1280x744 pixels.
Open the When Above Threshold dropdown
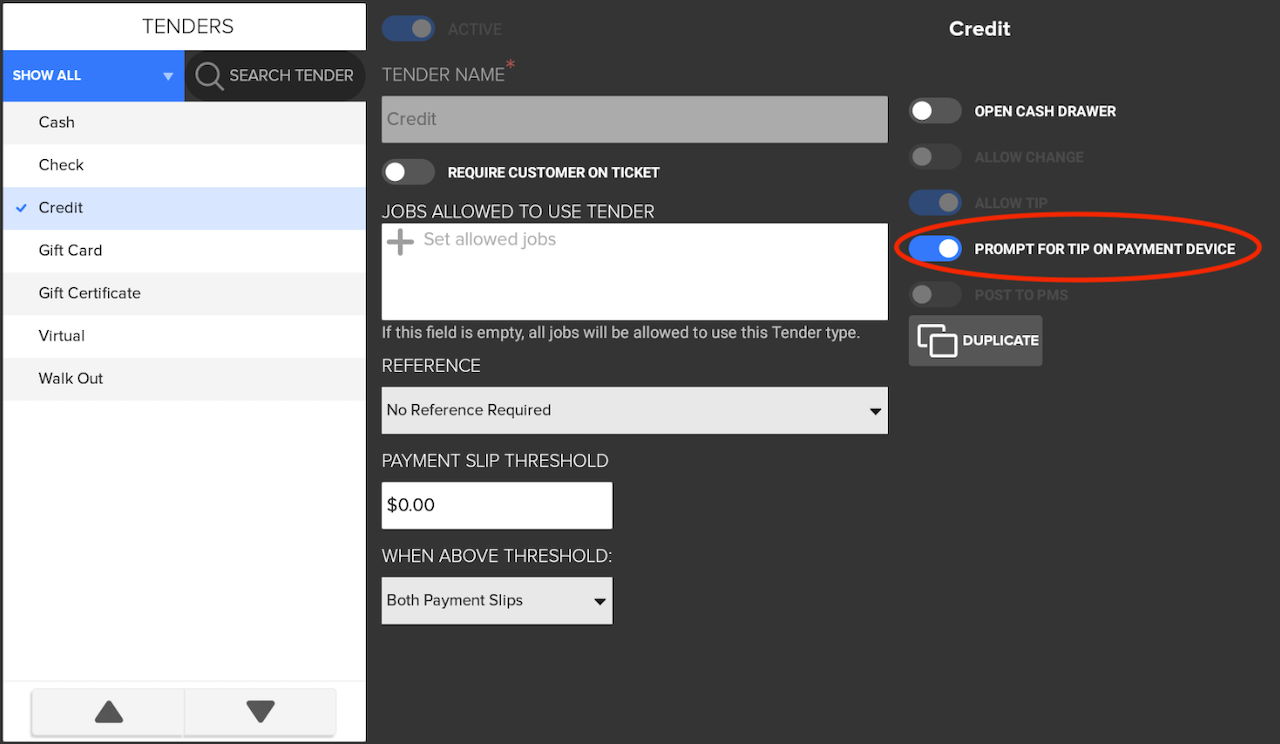(x=497, y=601)
